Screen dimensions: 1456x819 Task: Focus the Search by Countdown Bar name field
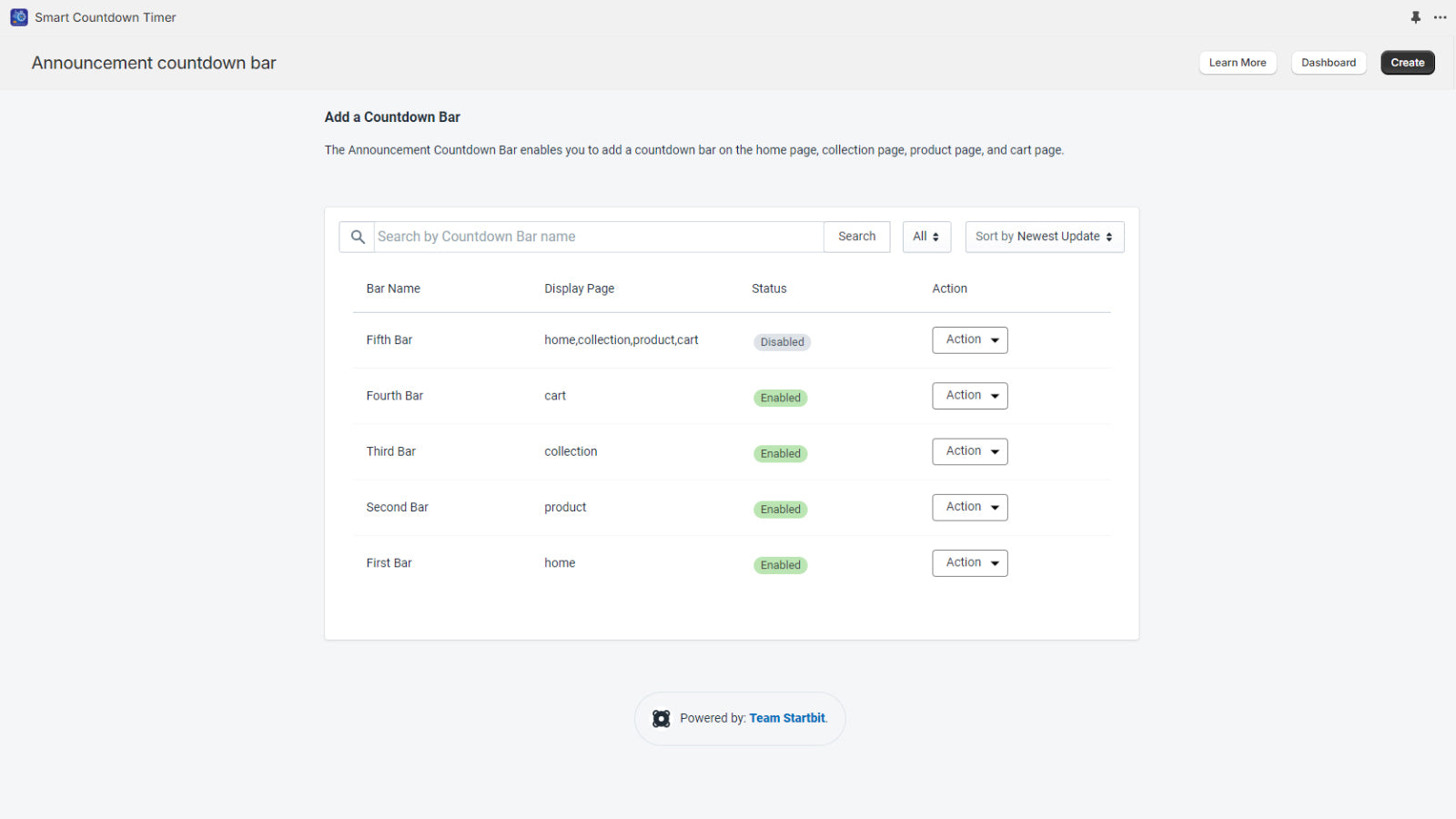pyautogui.click(x=598, y=237)
